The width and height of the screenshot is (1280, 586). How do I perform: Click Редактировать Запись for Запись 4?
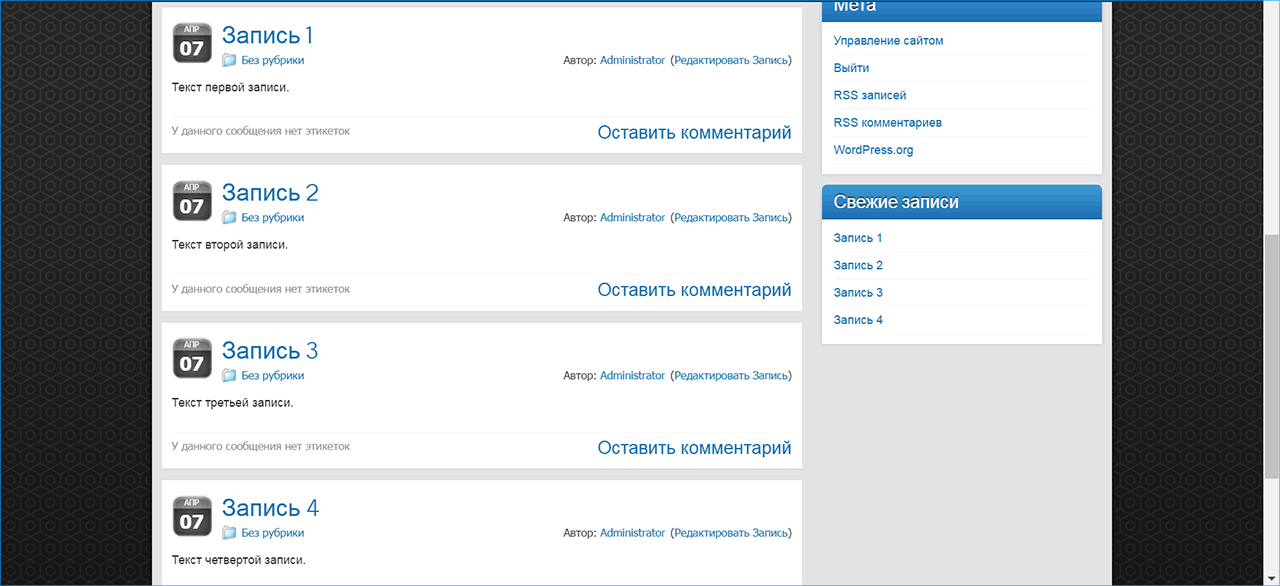pos(731,533)
